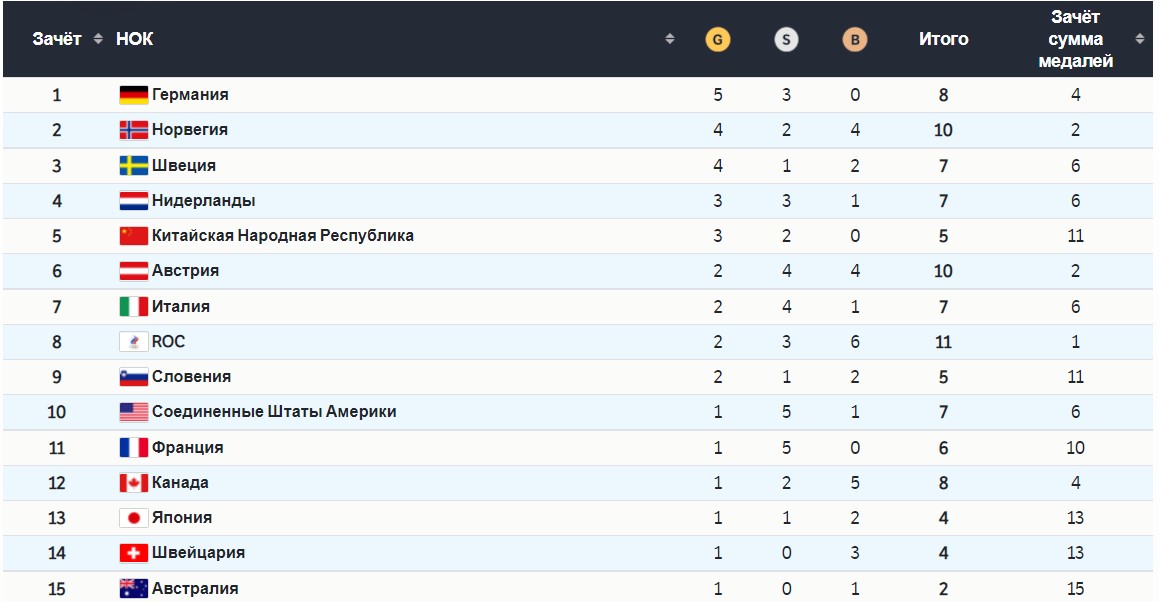The image size is (1159, 602).
Task: Select the Словения table row name
Action: tap(191, 377)
